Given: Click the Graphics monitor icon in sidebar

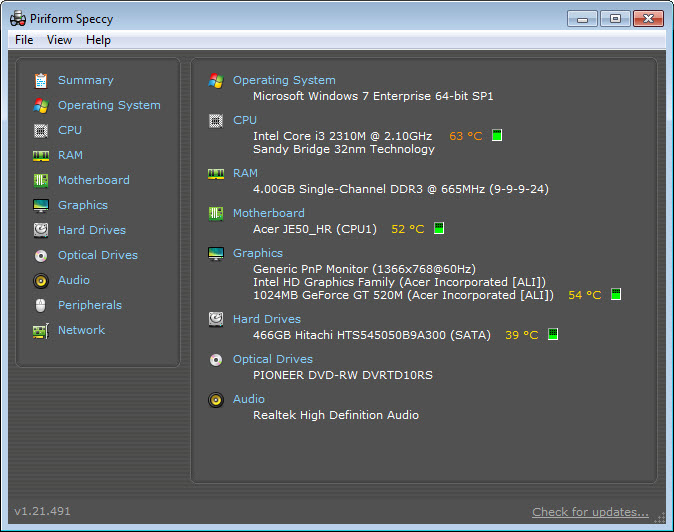Looking at the screenshot, I should pos(41,205).
